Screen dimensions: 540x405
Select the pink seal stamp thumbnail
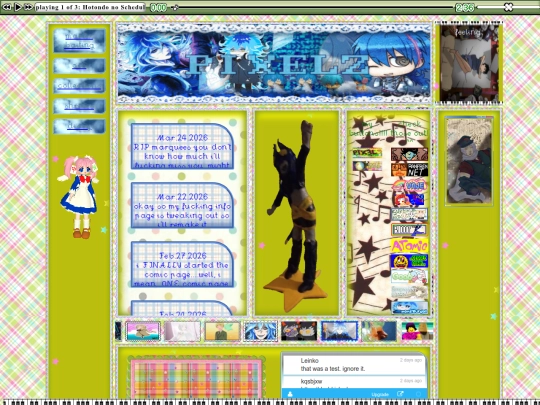click(x=143, y=331)
